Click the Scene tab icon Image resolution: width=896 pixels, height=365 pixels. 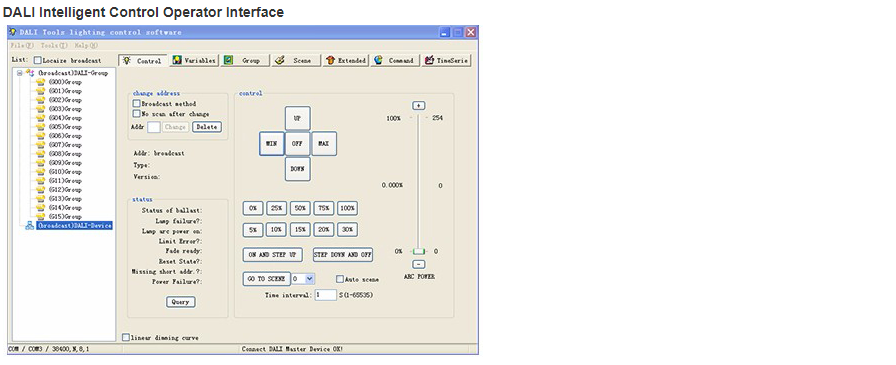pos(279,60)
